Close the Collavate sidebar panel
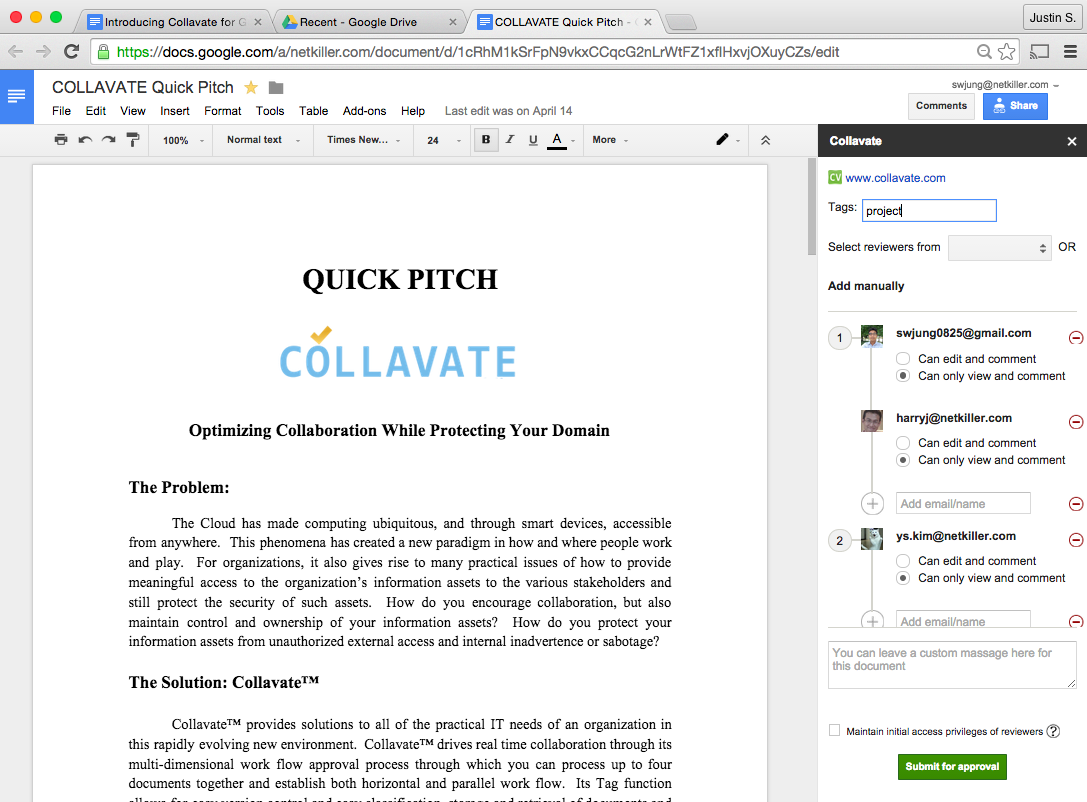This screenshot has width=1087, height=802. 1072,142
